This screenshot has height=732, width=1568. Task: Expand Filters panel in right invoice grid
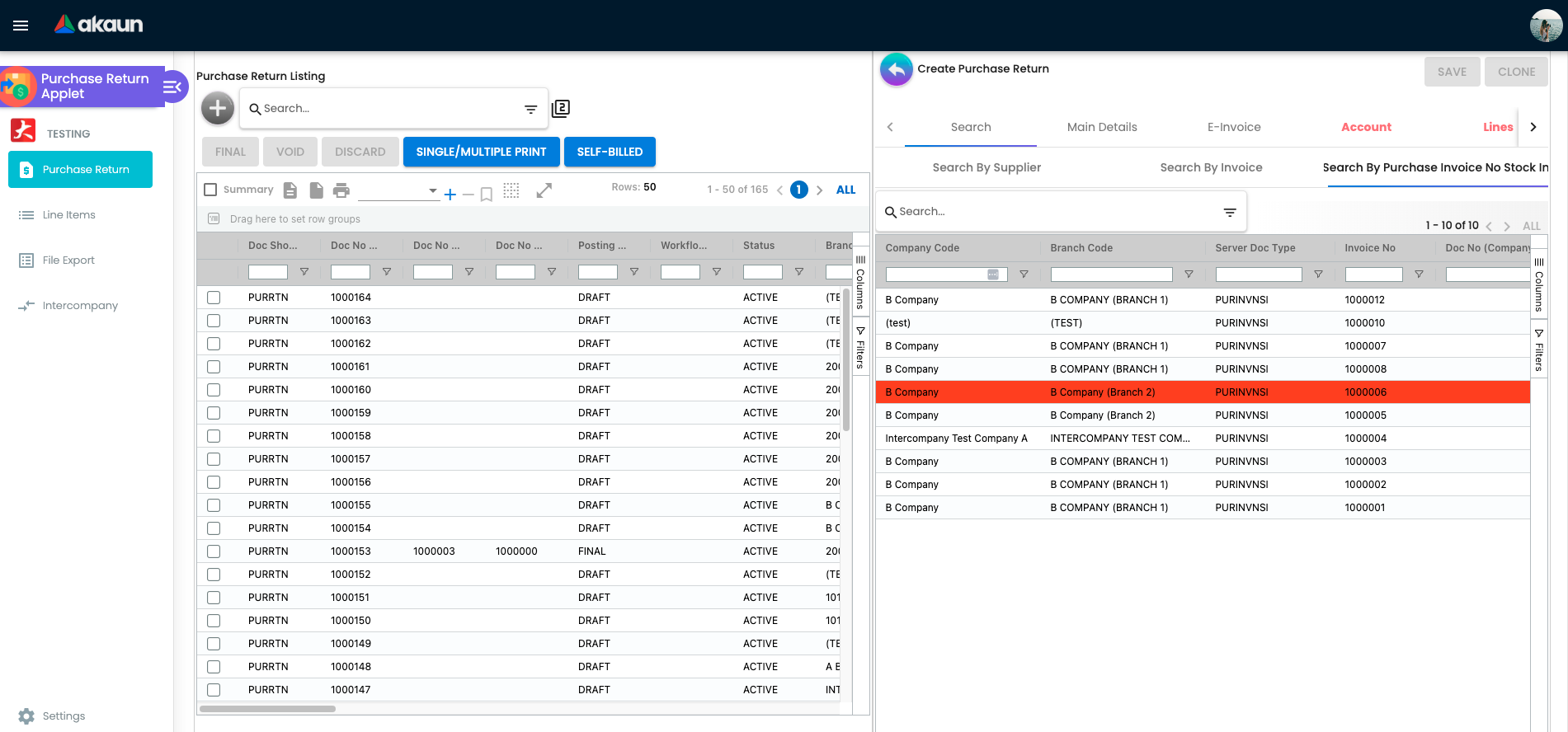[1539, 350]
